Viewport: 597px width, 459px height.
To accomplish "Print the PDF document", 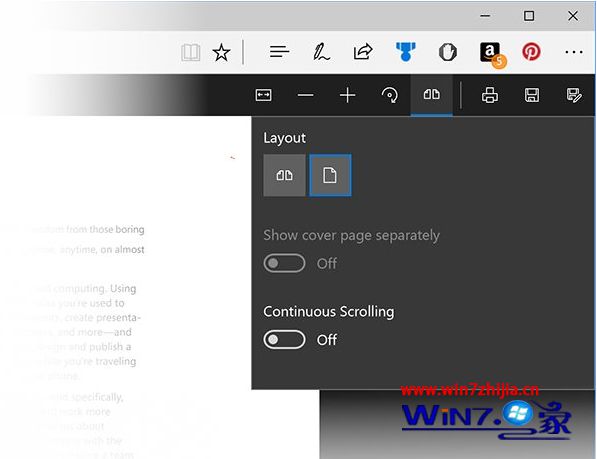I will [490, 95].
